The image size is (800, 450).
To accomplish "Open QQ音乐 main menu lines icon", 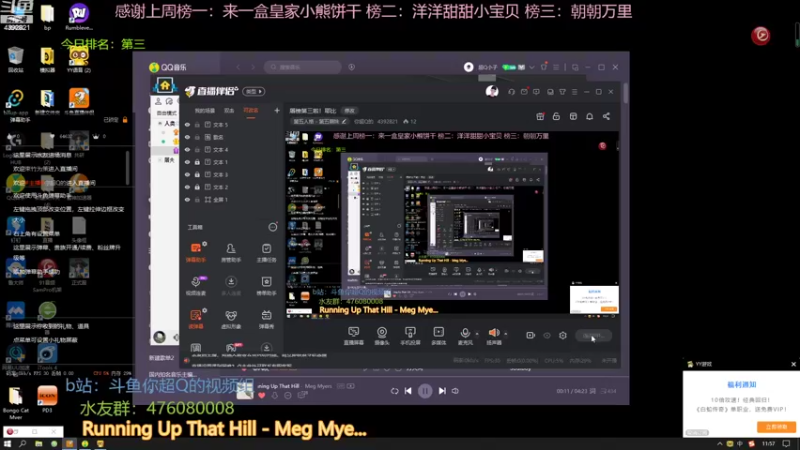I will 556,67.
